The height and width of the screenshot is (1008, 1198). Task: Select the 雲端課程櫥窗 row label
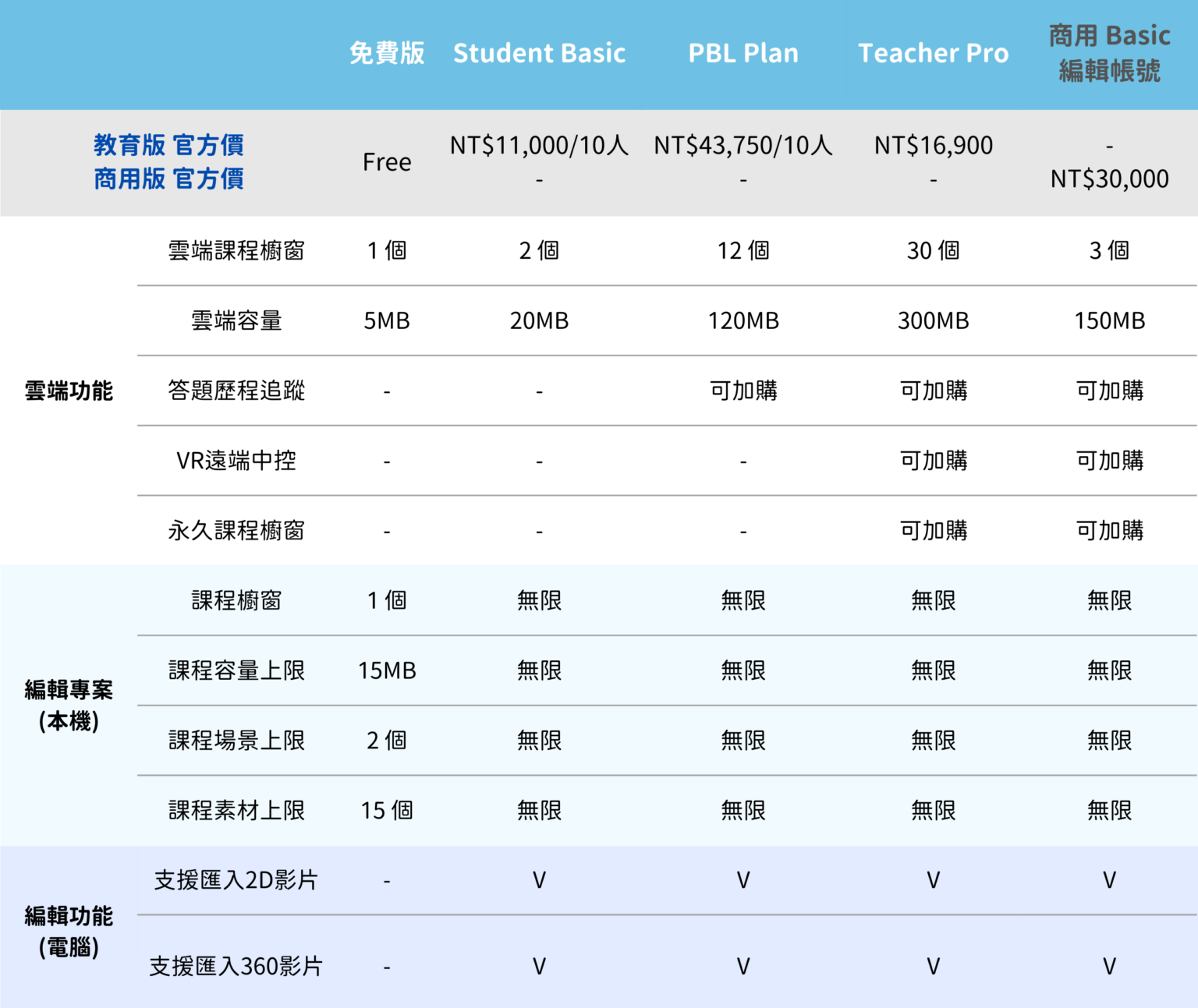(x=236, y=250)
